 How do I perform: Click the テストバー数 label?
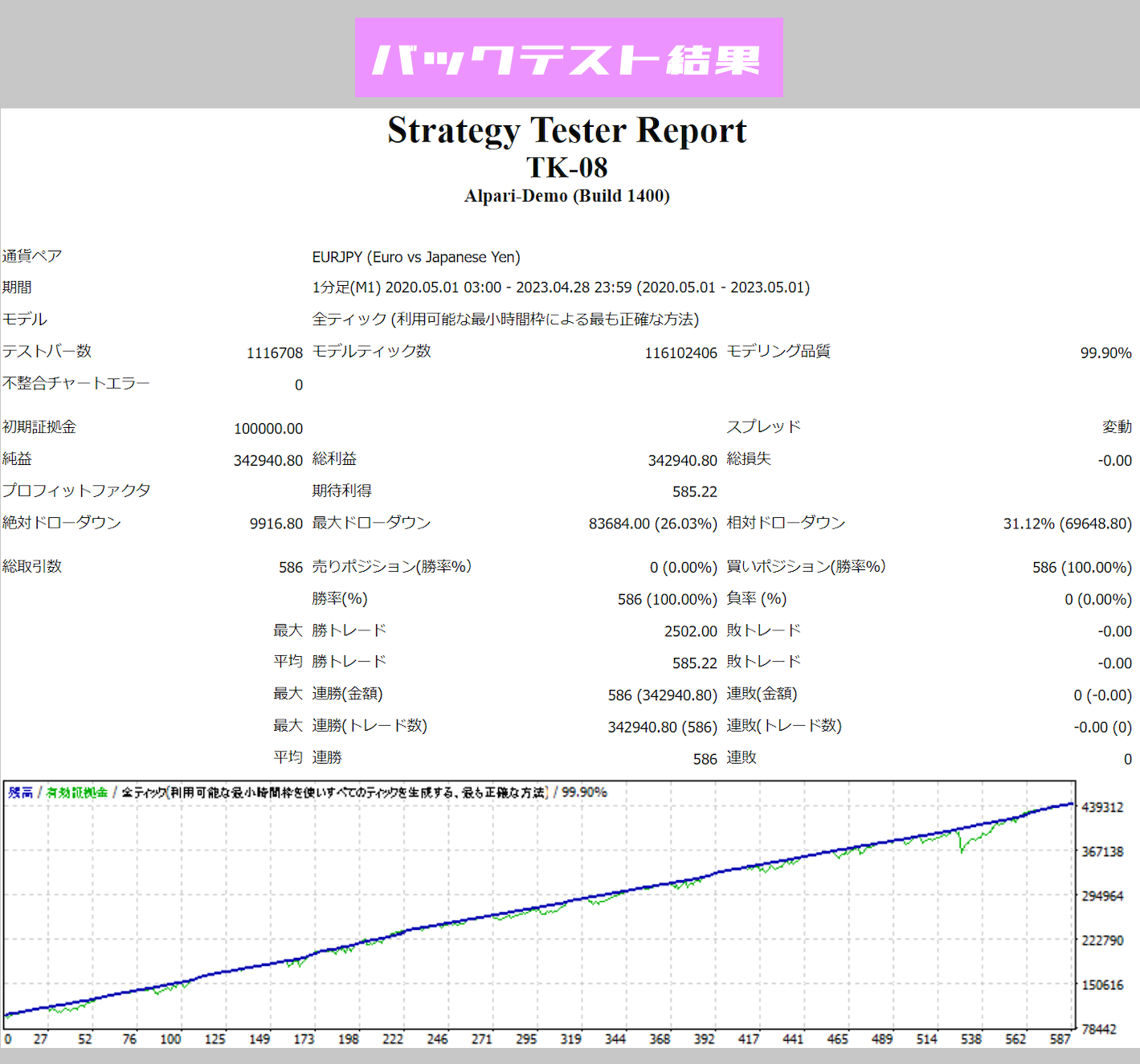click(x=47, y=351)
